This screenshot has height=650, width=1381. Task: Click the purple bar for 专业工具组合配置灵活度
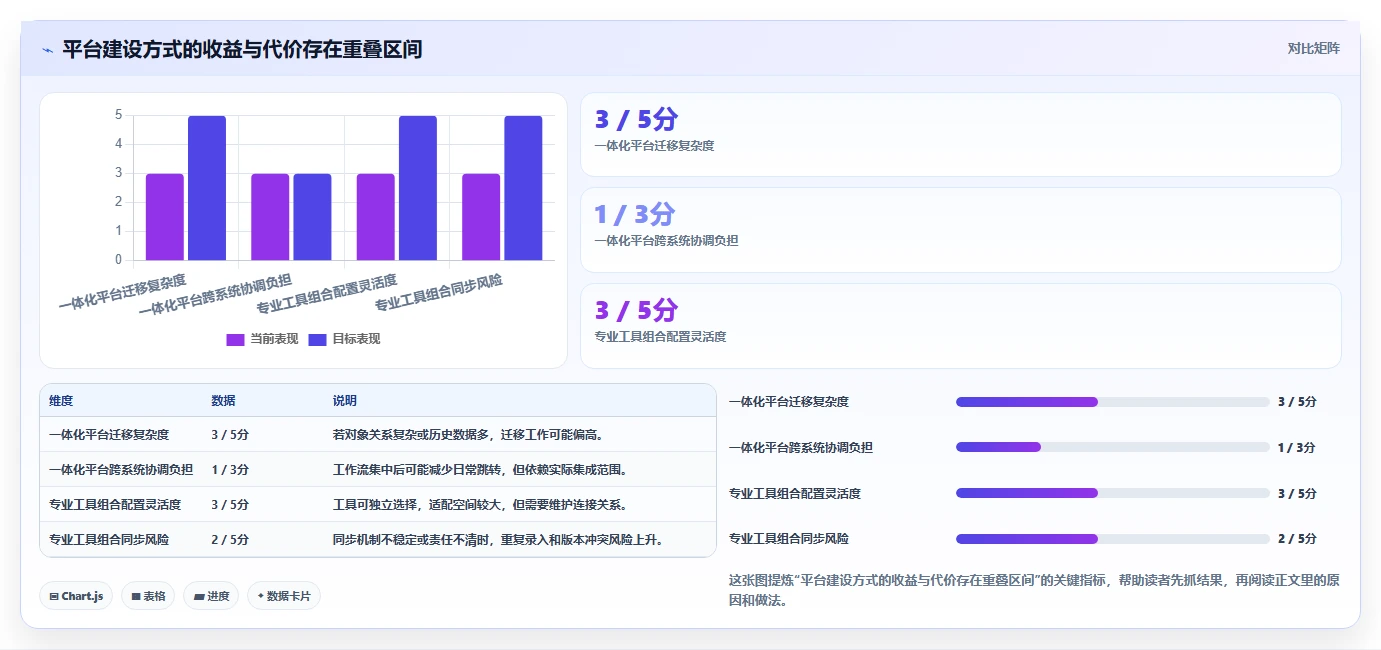[376, 217]
